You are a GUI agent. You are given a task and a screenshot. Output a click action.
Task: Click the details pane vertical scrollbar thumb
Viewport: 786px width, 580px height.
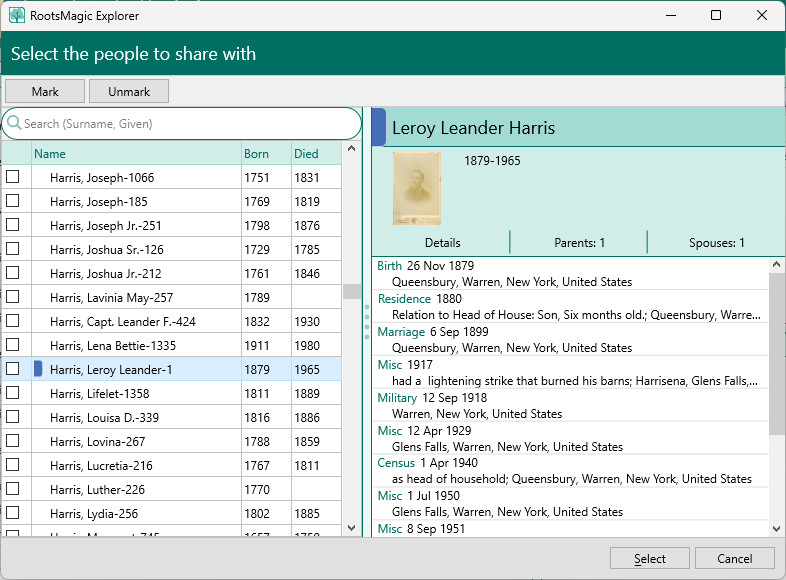[x=777, y=353]
